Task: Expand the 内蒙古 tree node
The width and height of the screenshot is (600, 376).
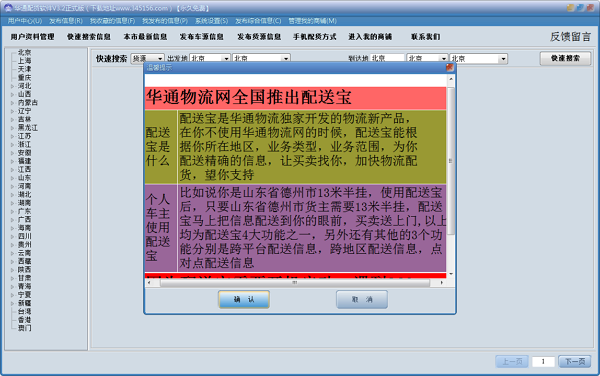Action: pos(12,103)
